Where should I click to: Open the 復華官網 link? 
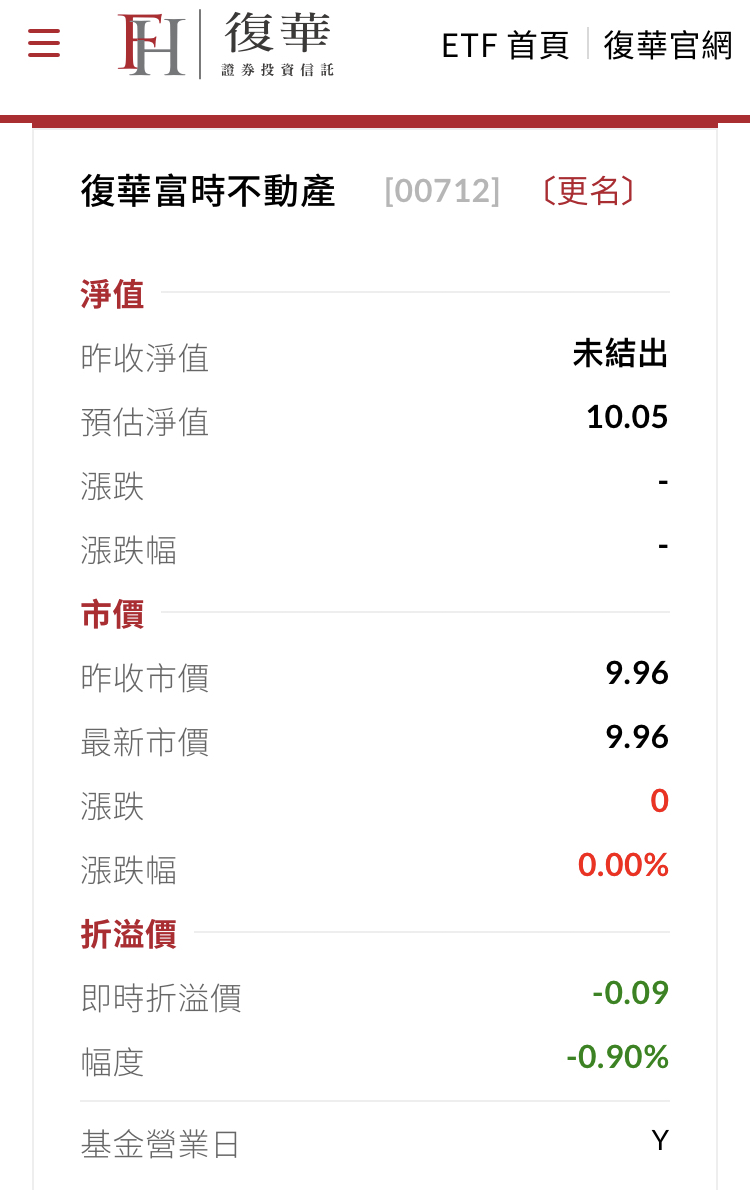[x=668, y=46]
